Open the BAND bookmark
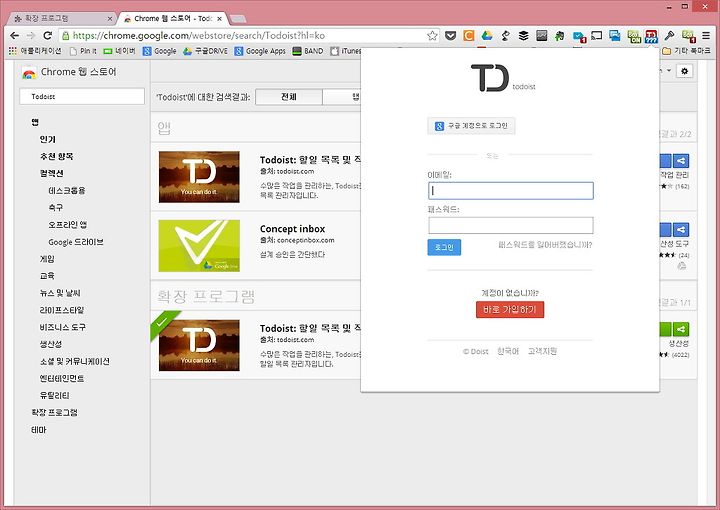The height and width of the screenshot is (510, 720). 308,51
